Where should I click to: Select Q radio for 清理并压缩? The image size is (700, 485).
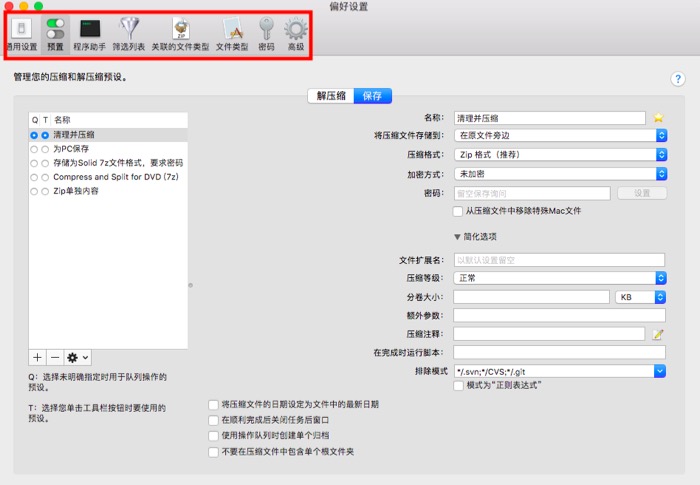point(34,135)
